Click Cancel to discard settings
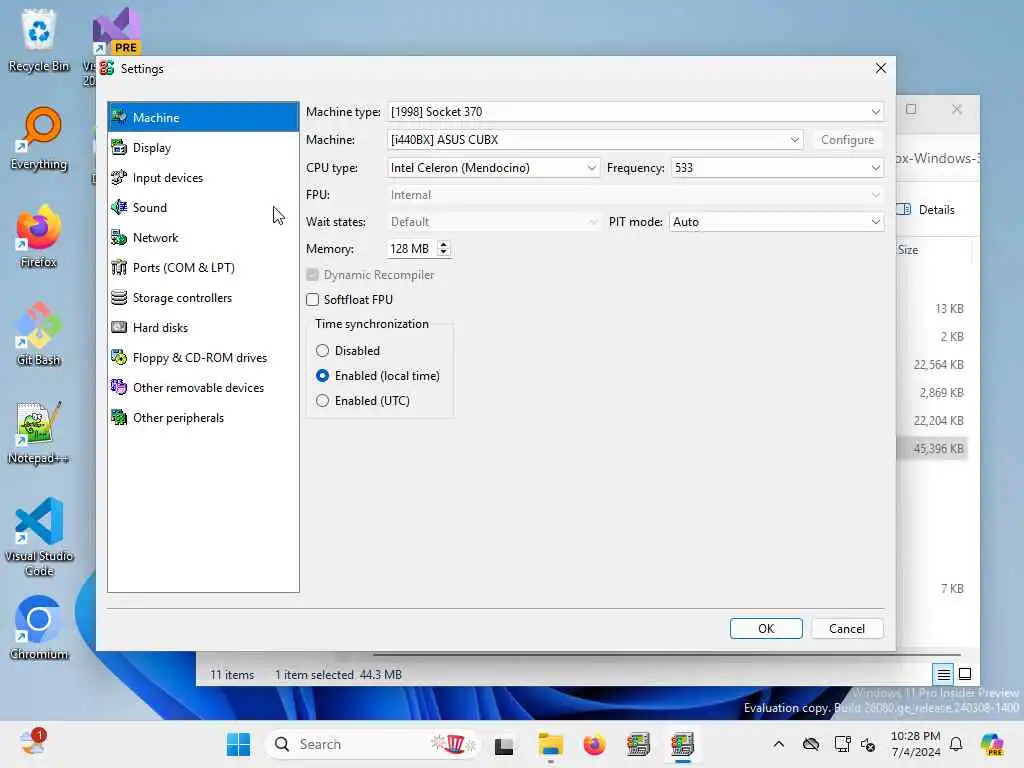Viewport: 1024px width, 768px height. [847, 628]
